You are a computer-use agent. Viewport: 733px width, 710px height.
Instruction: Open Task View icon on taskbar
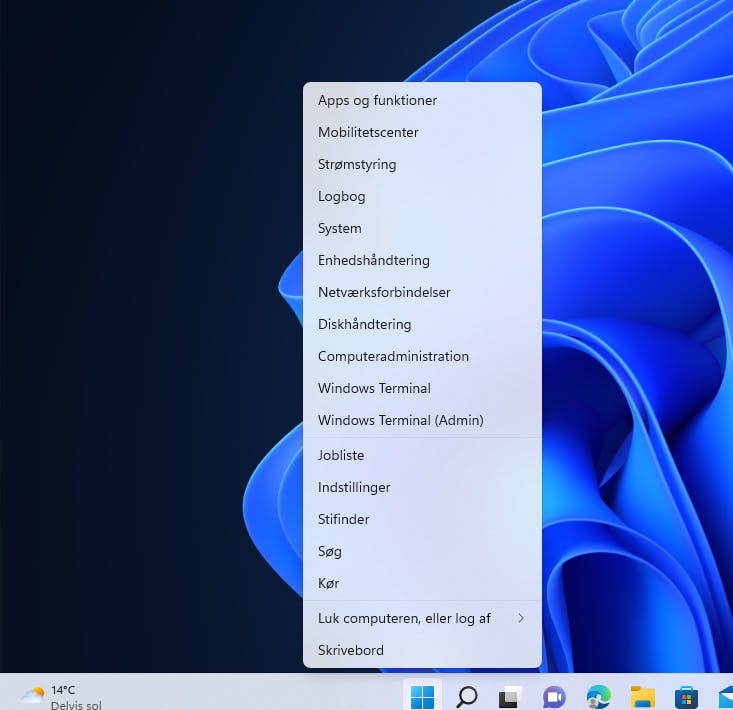[x=510, y=697]
